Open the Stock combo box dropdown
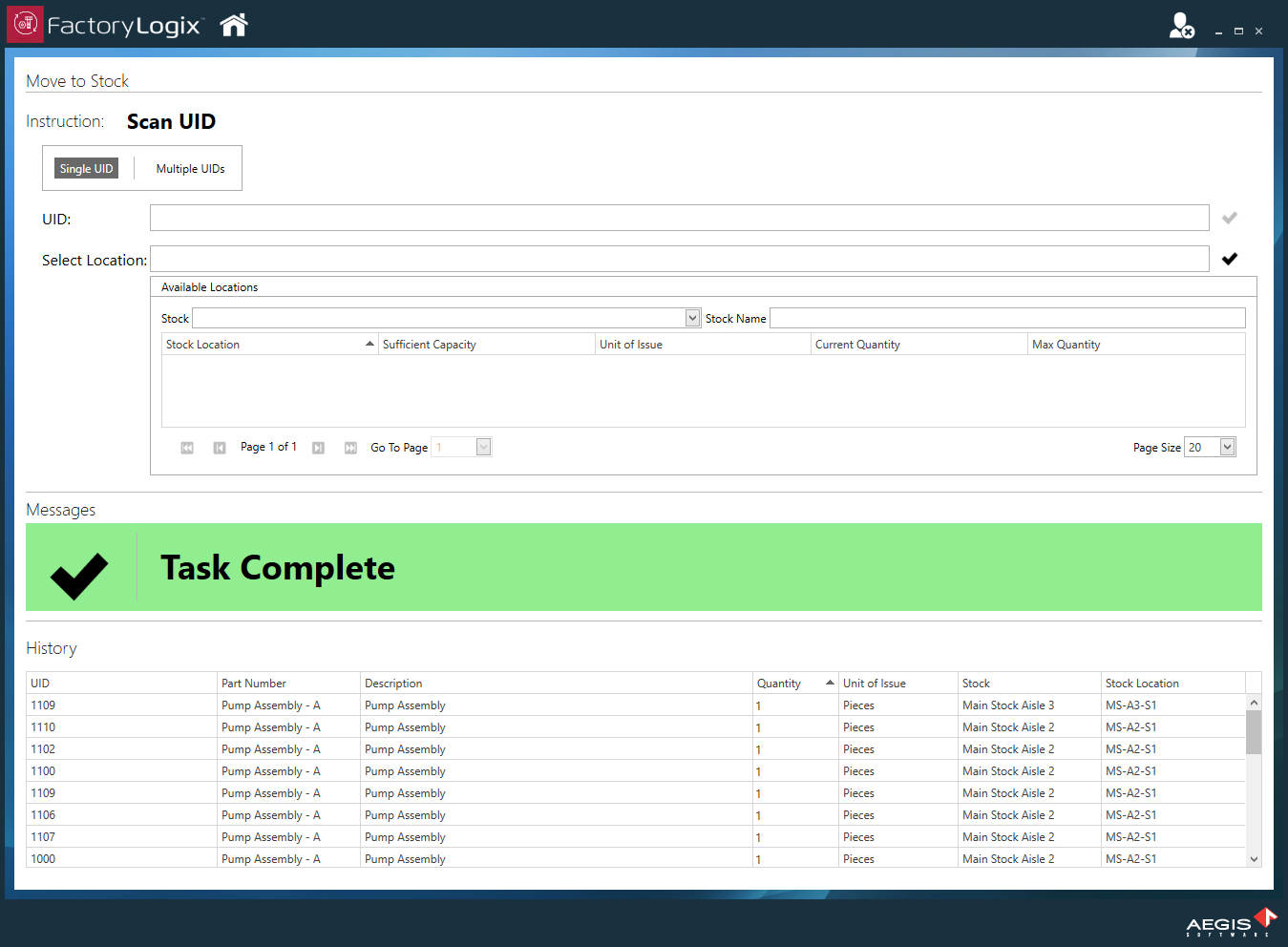The image size is (1288, 947). pyautogui.click(x=691, y=317)
